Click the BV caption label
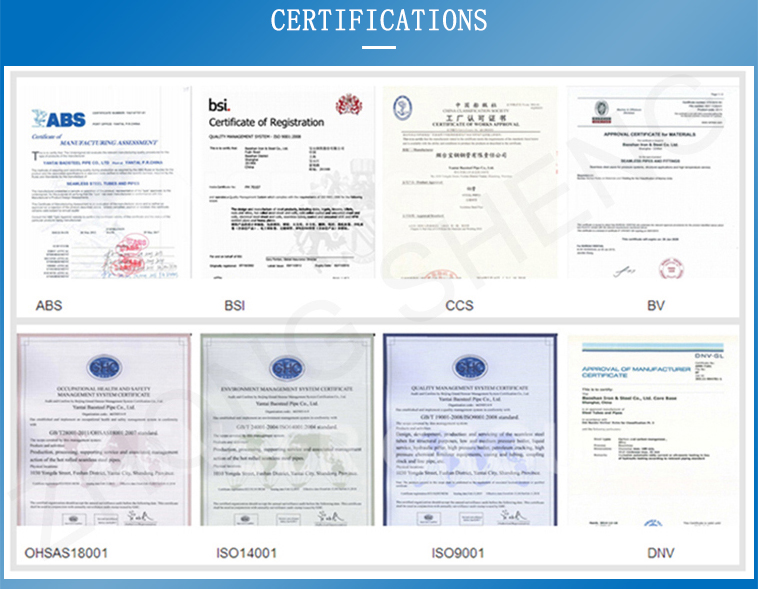Viewport: 758px width, 589px height. pos(656,306)
